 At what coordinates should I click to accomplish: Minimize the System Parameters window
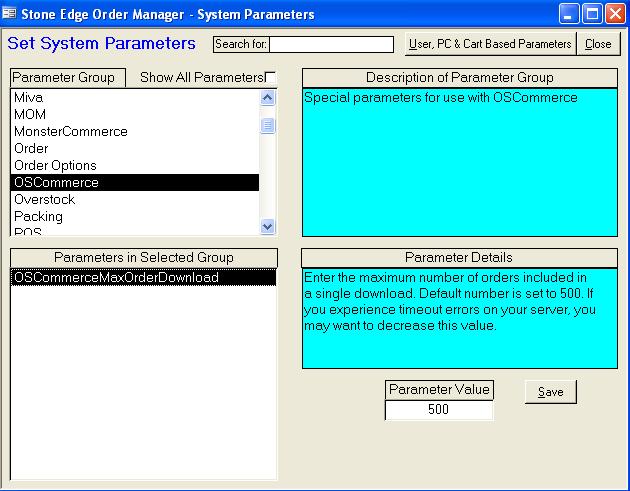[x=569, y=14]
